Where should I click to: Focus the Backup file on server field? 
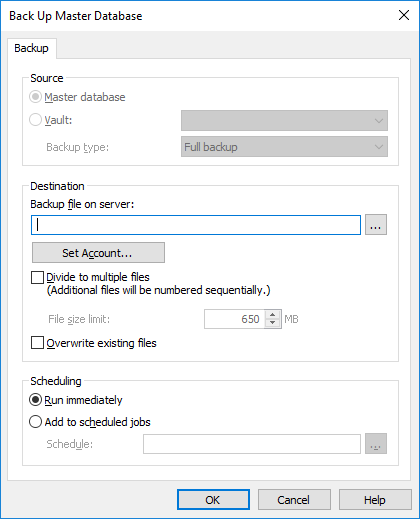point(196,225)
